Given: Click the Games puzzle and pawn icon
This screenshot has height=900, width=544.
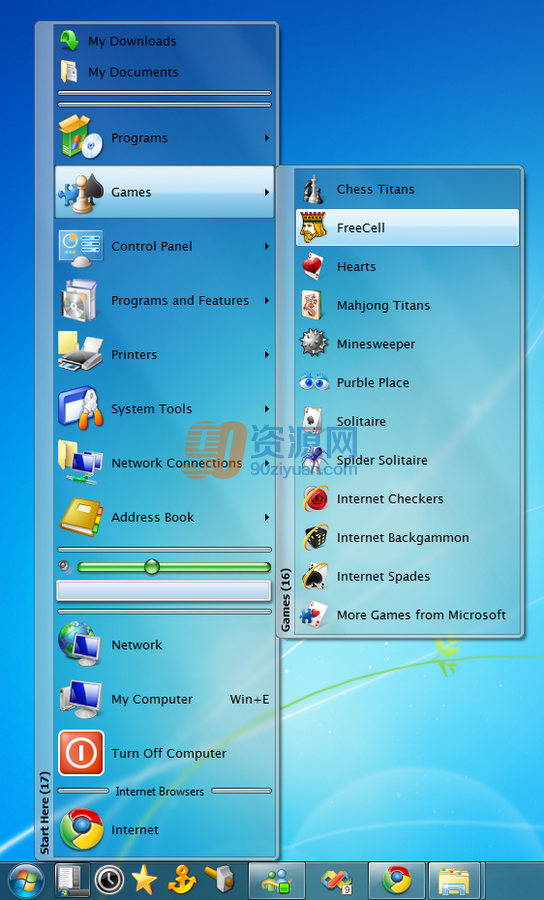Looking at the screenshot, I should (x=81, y=192).
